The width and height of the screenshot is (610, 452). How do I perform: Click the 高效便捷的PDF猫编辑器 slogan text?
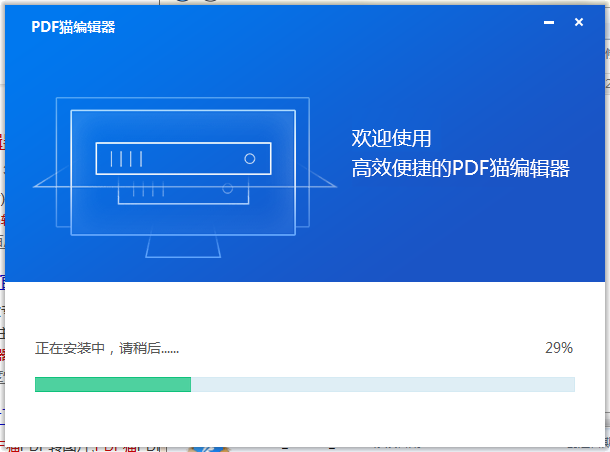[460, 169]
